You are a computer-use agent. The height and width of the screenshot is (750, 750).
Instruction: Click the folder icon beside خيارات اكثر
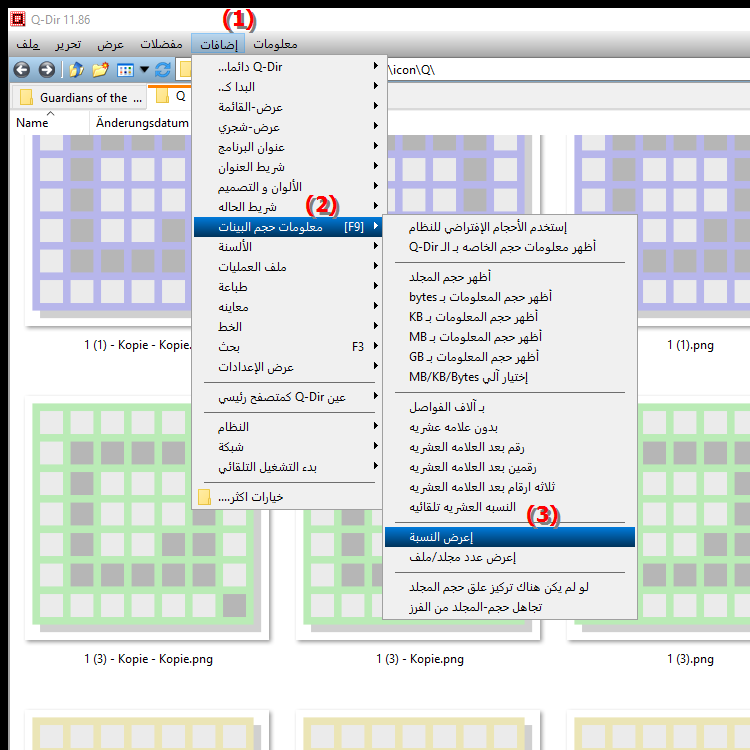[204, 497]
